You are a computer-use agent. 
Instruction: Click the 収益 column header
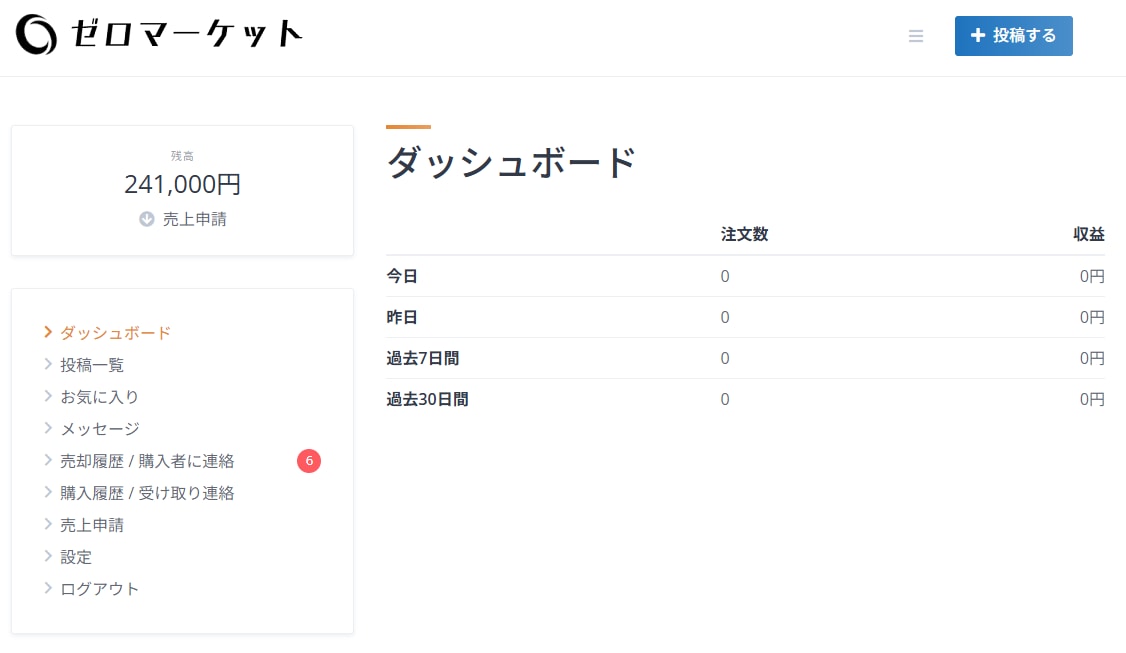pyautogui.click(x=1089, y=234)
